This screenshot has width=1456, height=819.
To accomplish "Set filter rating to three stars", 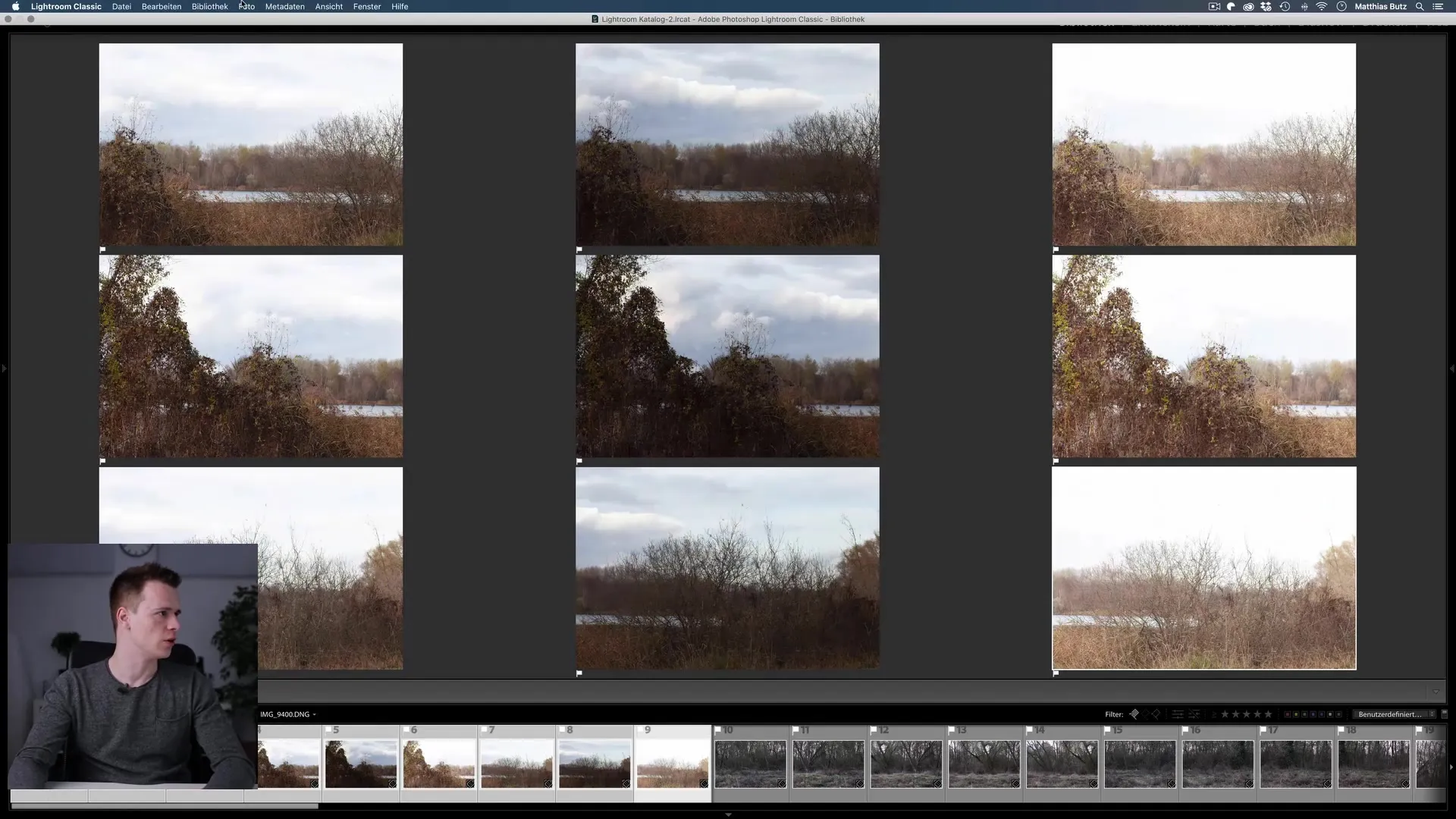I will coord(1247,714).
